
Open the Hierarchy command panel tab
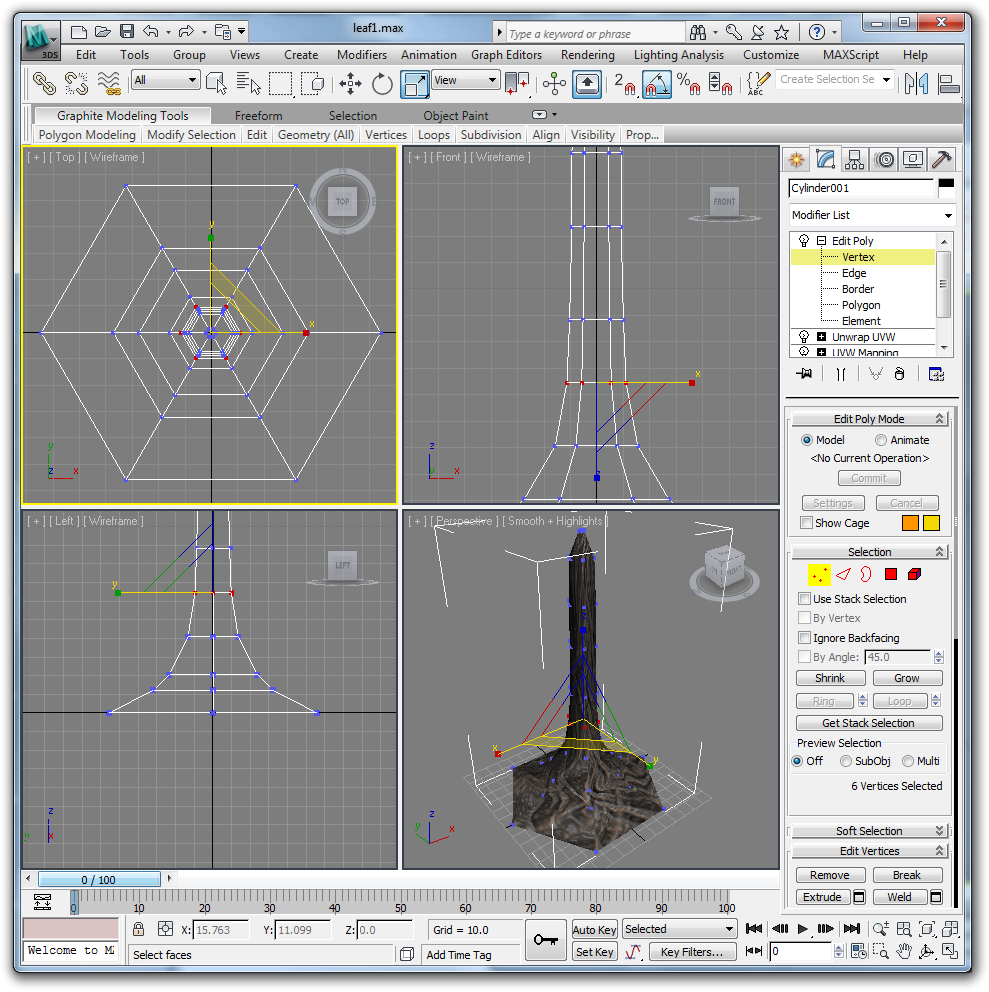click(854, 159)
